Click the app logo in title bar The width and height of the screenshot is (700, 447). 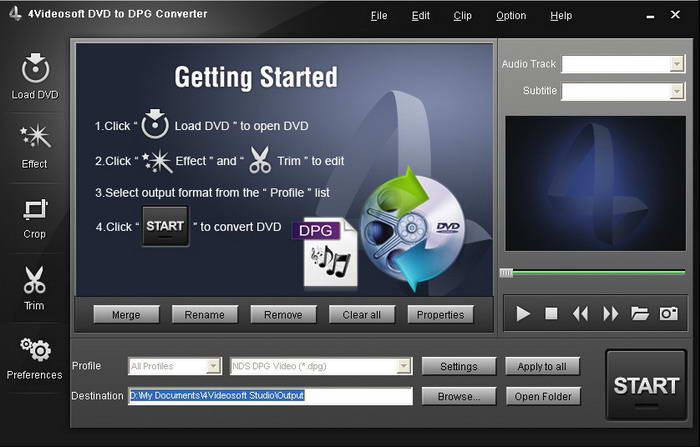[x=15, y=13]
